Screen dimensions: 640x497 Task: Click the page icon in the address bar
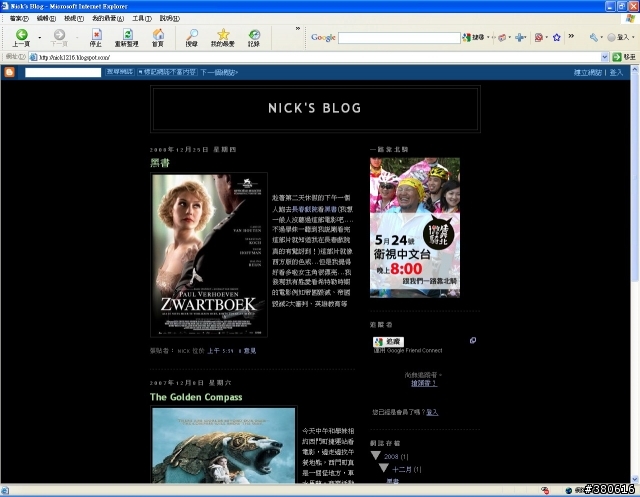pos(33,58)
